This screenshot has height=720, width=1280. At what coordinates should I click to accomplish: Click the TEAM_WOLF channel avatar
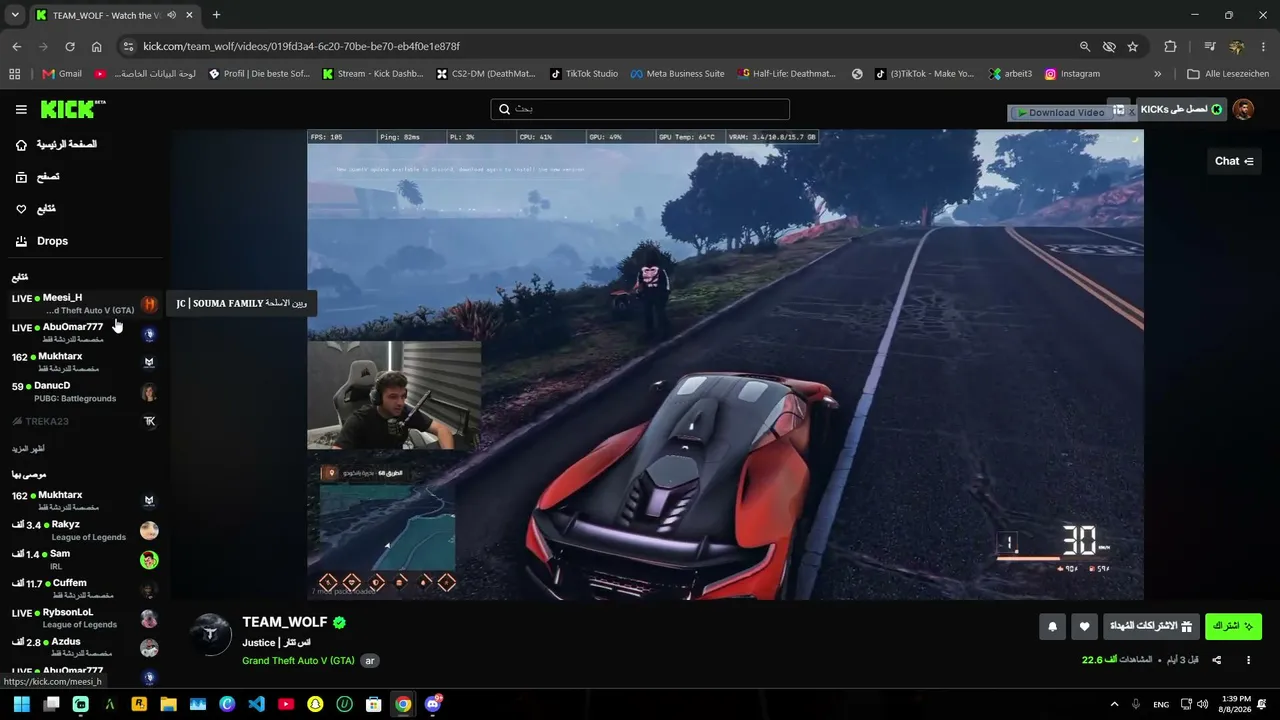[211, 634]
